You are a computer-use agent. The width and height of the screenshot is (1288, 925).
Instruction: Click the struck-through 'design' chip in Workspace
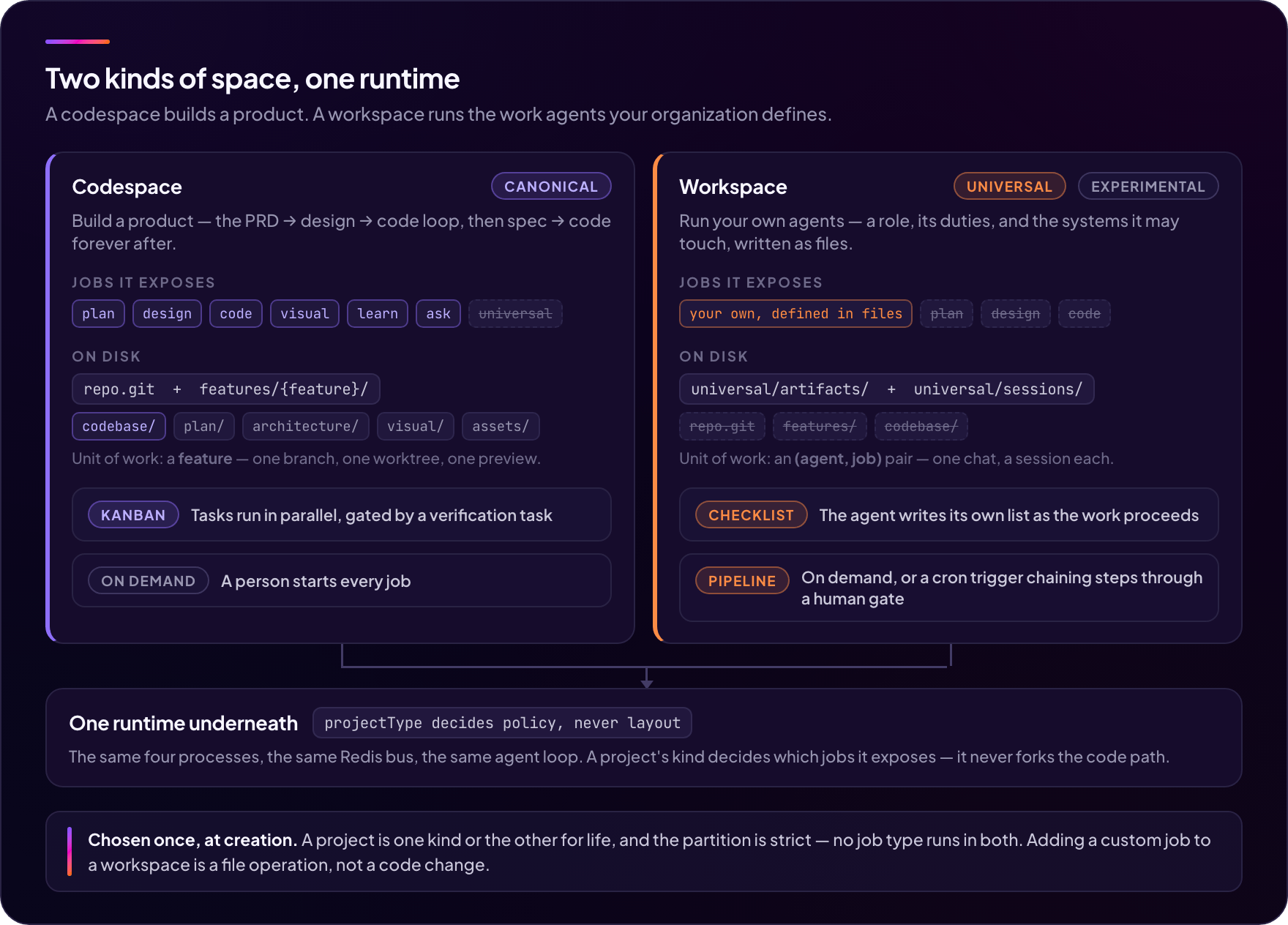pos(1015,313)
